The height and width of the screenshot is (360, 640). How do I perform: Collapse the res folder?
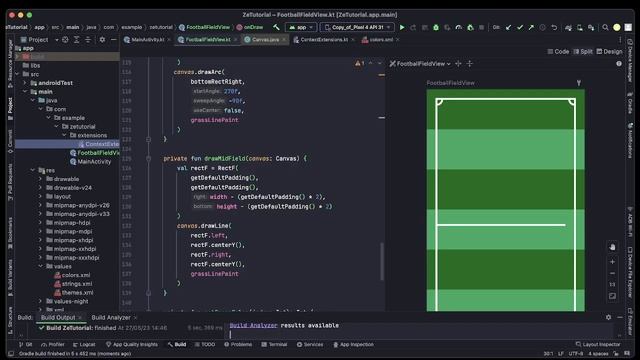tap(33, 170)
